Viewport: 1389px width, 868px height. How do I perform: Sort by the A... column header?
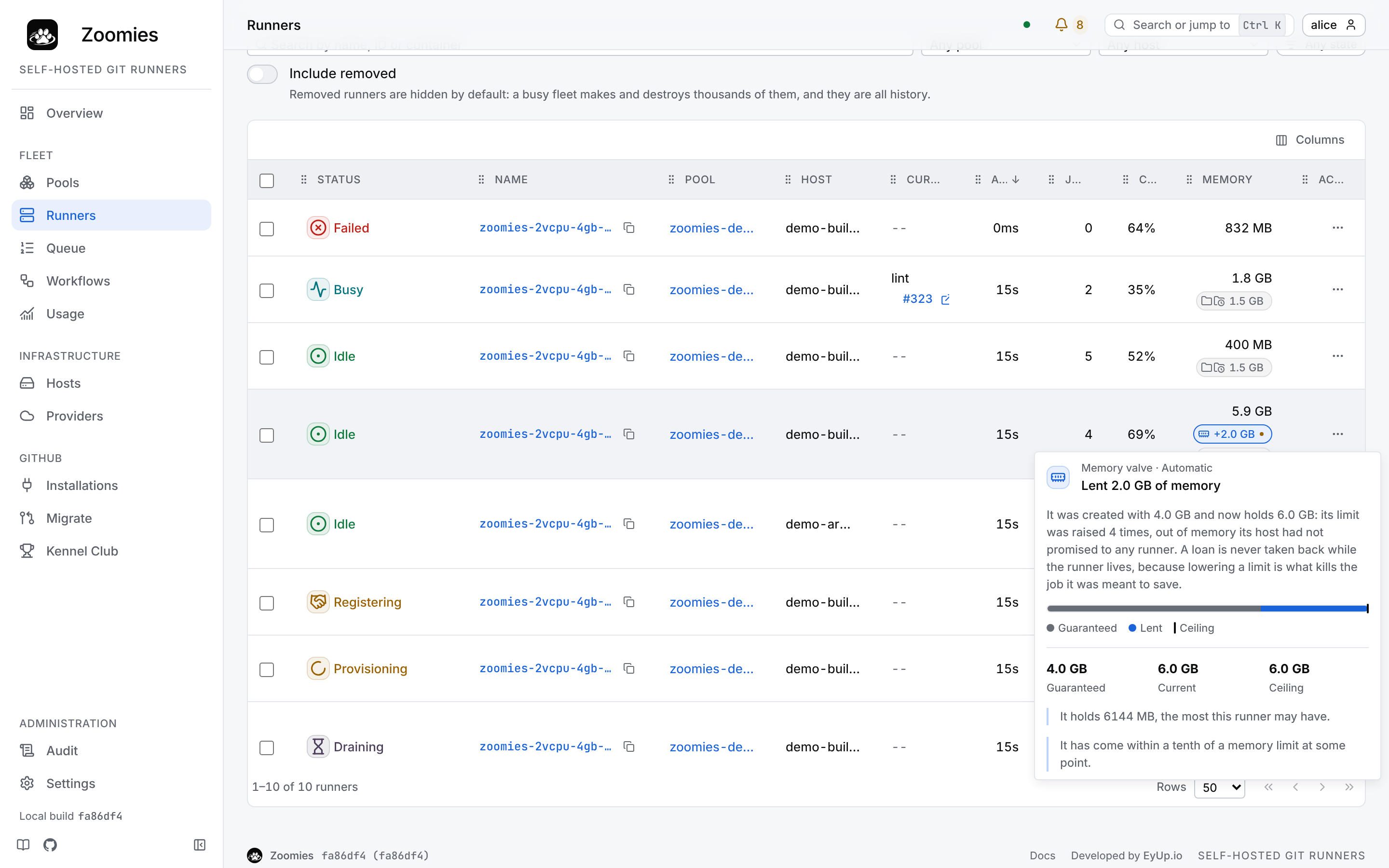(x=1005, y=180)
